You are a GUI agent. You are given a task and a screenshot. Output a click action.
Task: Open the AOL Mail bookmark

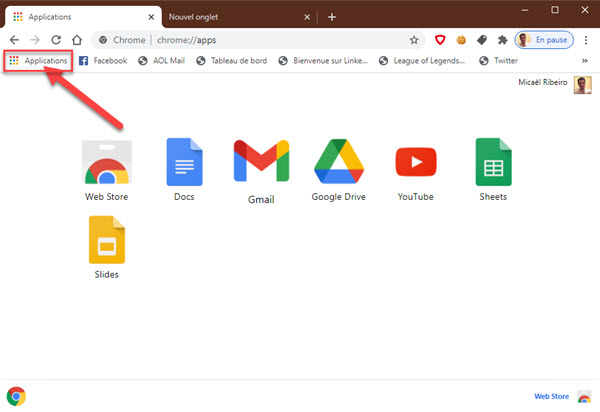[x=161, y=60]
